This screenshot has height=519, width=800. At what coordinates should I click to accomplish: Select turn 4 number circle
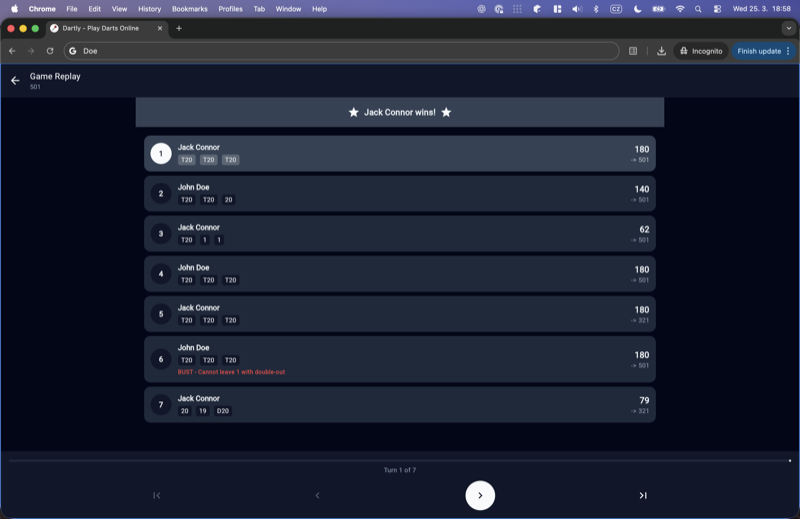click(161, 274)
